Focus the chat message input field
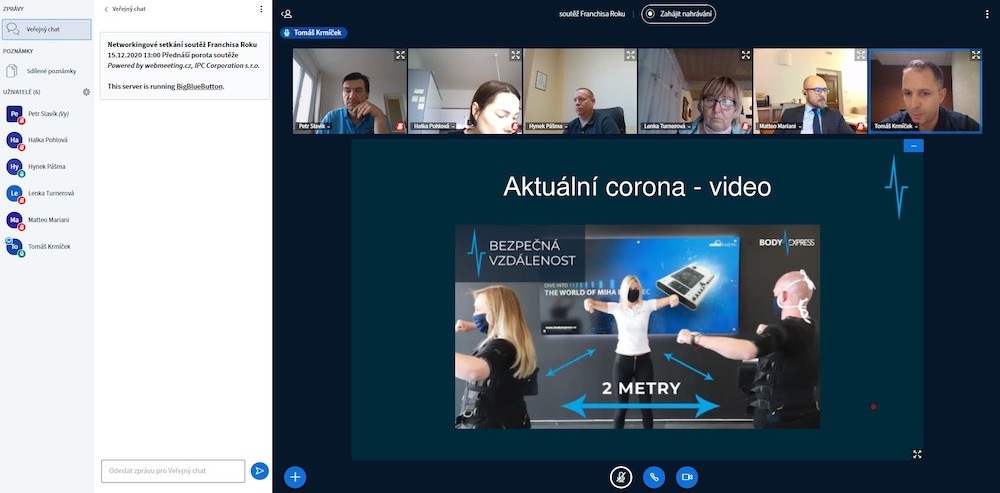 click(173, 471)
